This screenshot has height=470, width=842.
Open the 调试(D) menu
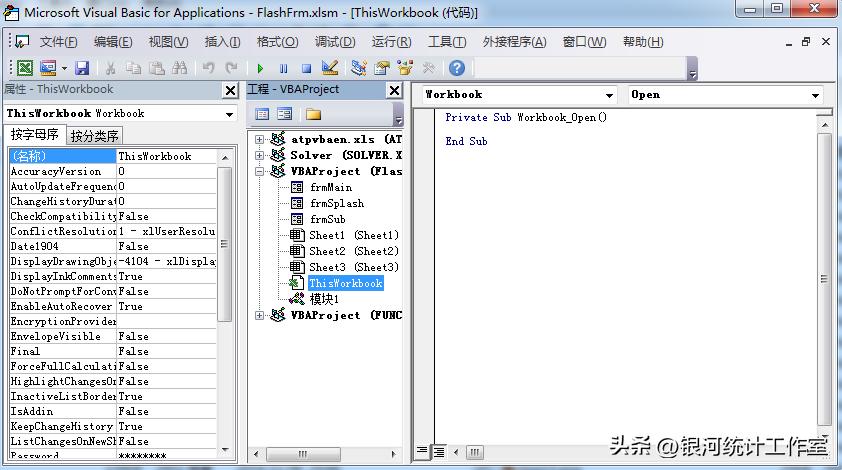click(x=335, y=42)
